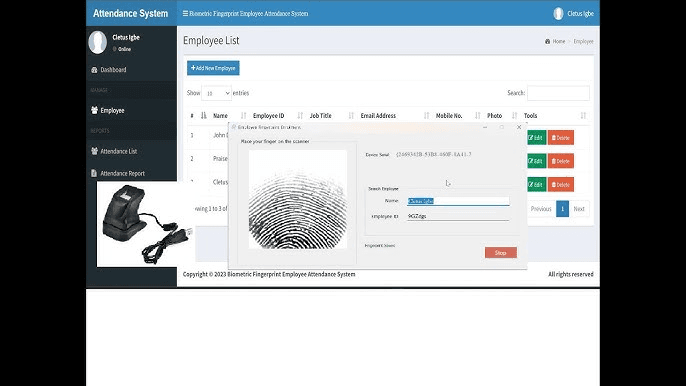The height and width of the screenshot is (386, 686).
Task: Click the Device Serial value text
Action: (434, 154)
